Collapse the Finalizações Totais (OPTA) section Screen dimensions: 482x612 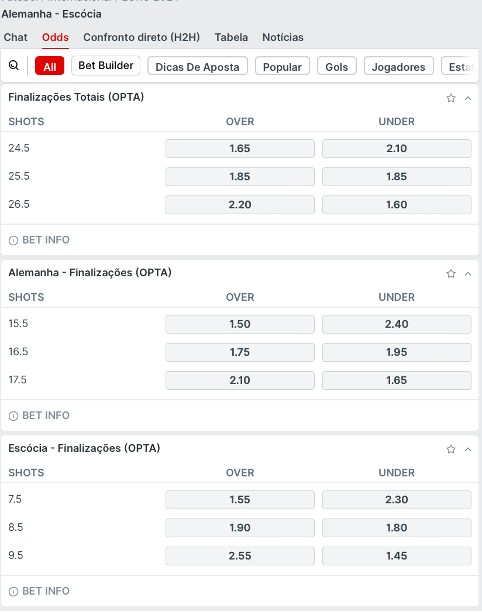coord(468,98)
